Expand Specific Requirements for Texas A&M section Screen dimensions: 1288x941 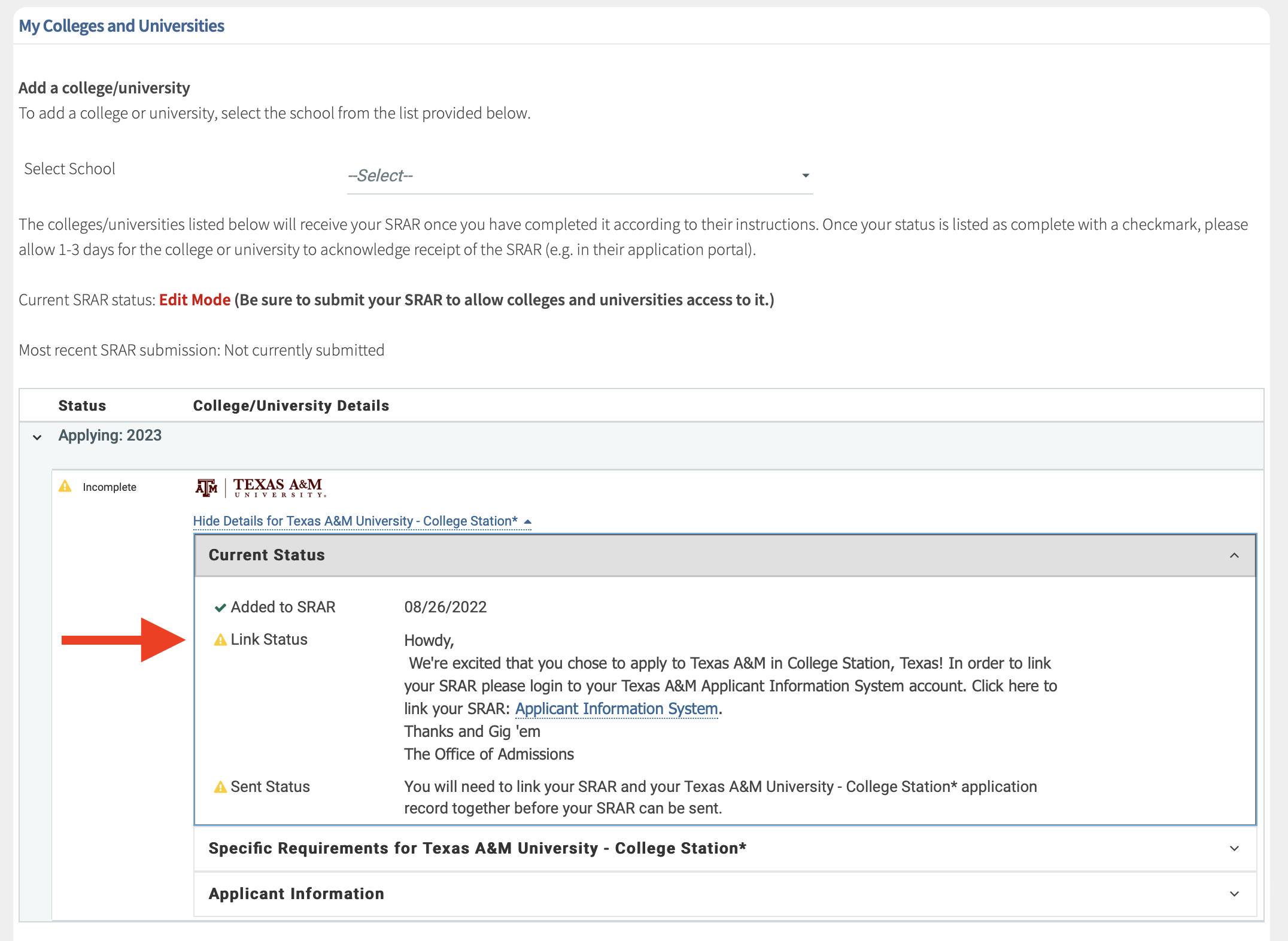click(1234, 849)
